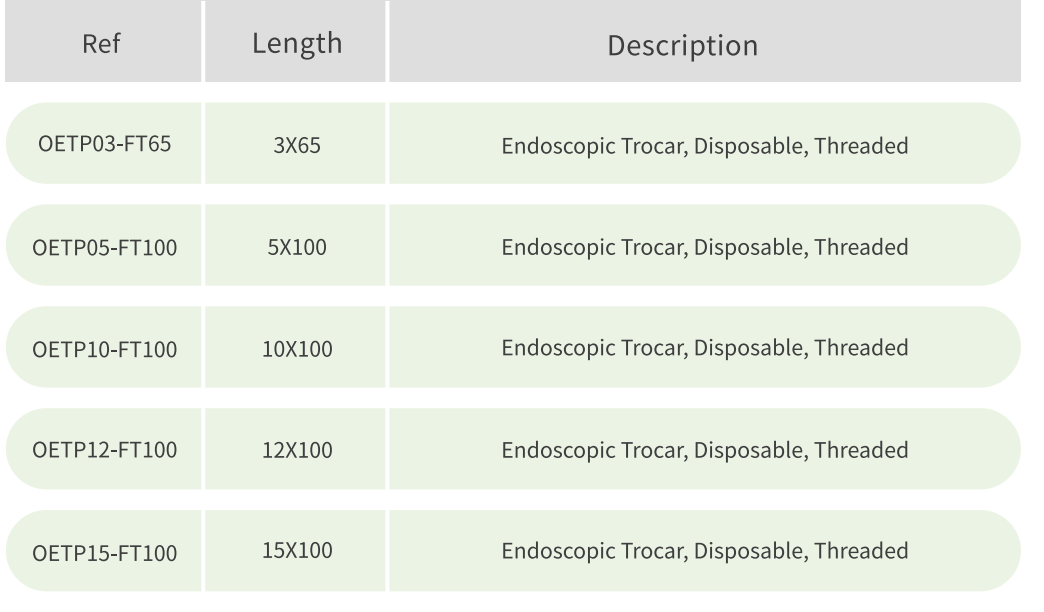The width and height of the screenshot is (1044, 612).
Task: Click the description text in the OETP03-FT65 row
Action: coord(704,147)
